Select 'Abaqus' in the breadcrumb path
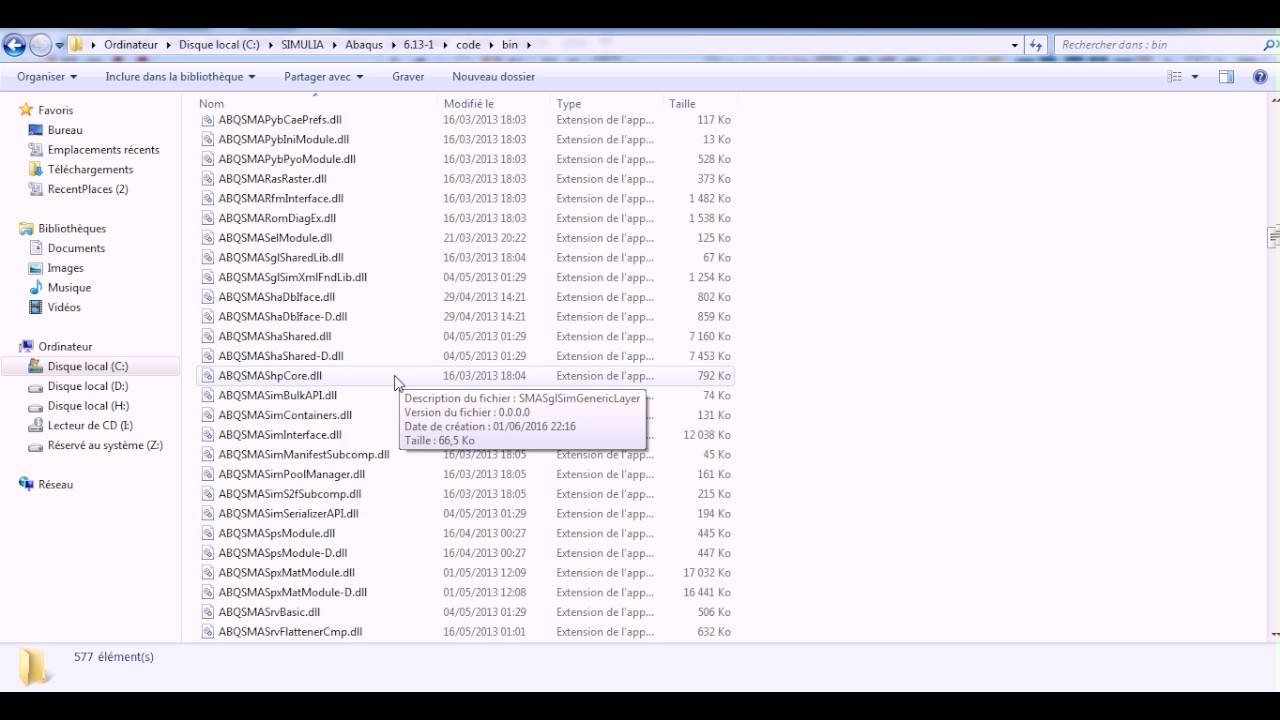 pyautogui.click(x=364, y=45)
